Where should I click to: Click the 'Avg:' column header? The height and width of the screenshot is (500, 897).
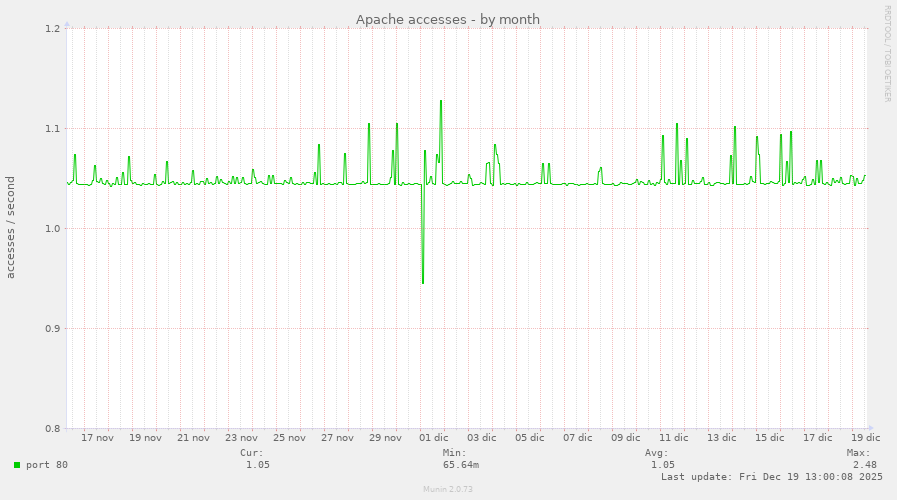point(657,453)
